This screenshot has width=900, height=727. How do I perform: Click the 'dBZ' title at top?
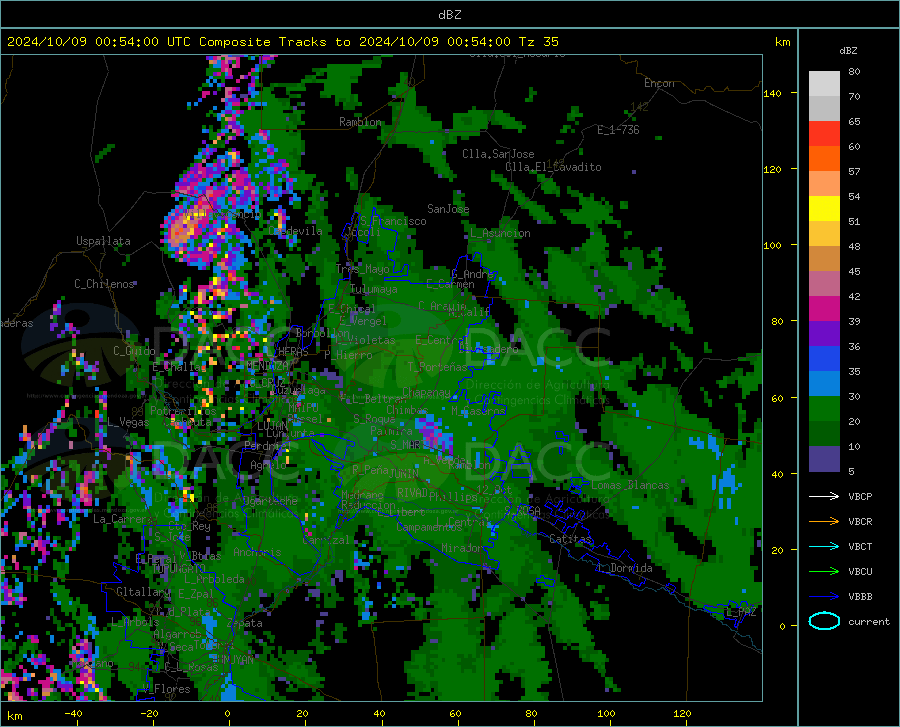tap(449, 15)
